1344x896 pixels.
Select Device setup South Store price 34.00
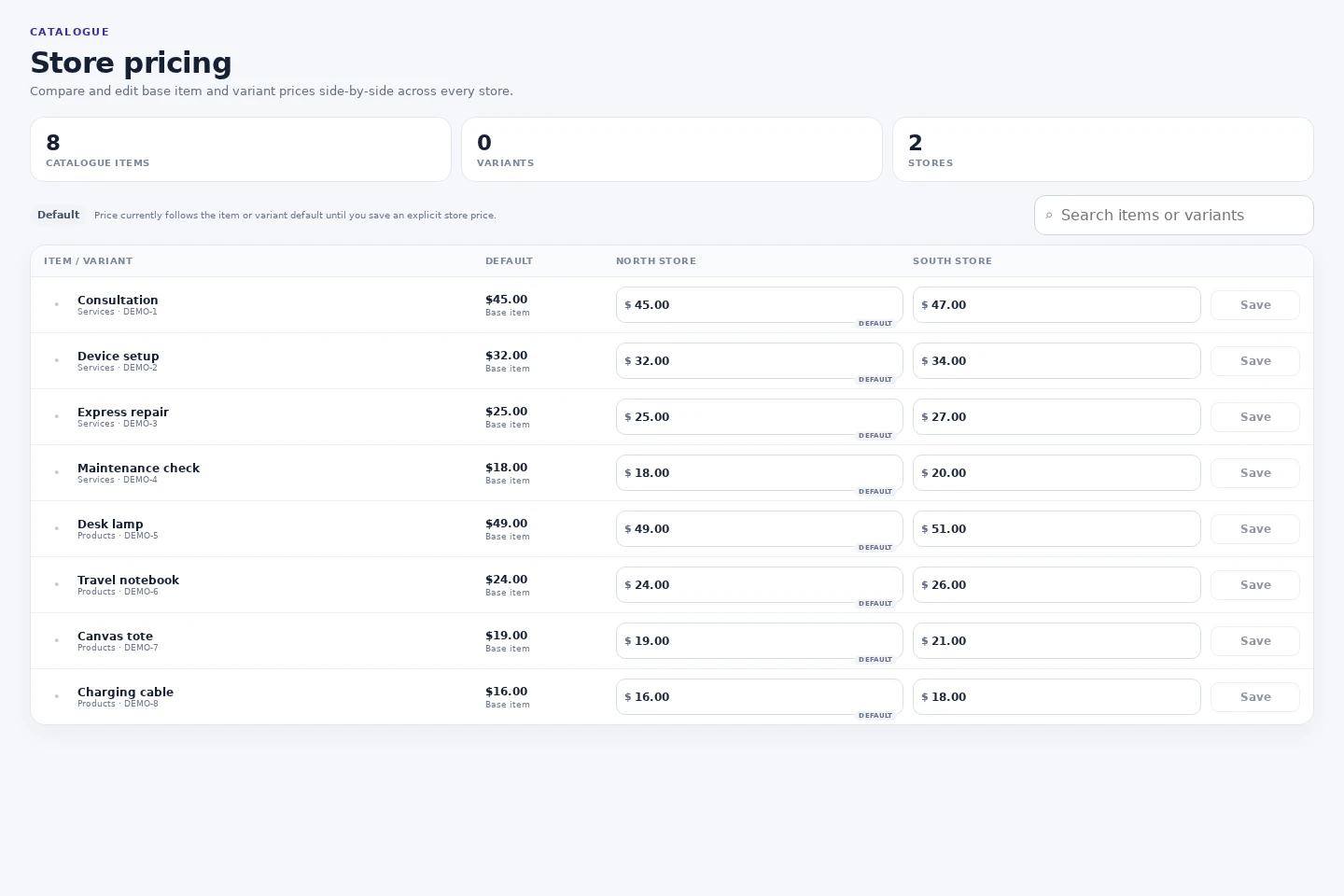(x=1057, y=361)
